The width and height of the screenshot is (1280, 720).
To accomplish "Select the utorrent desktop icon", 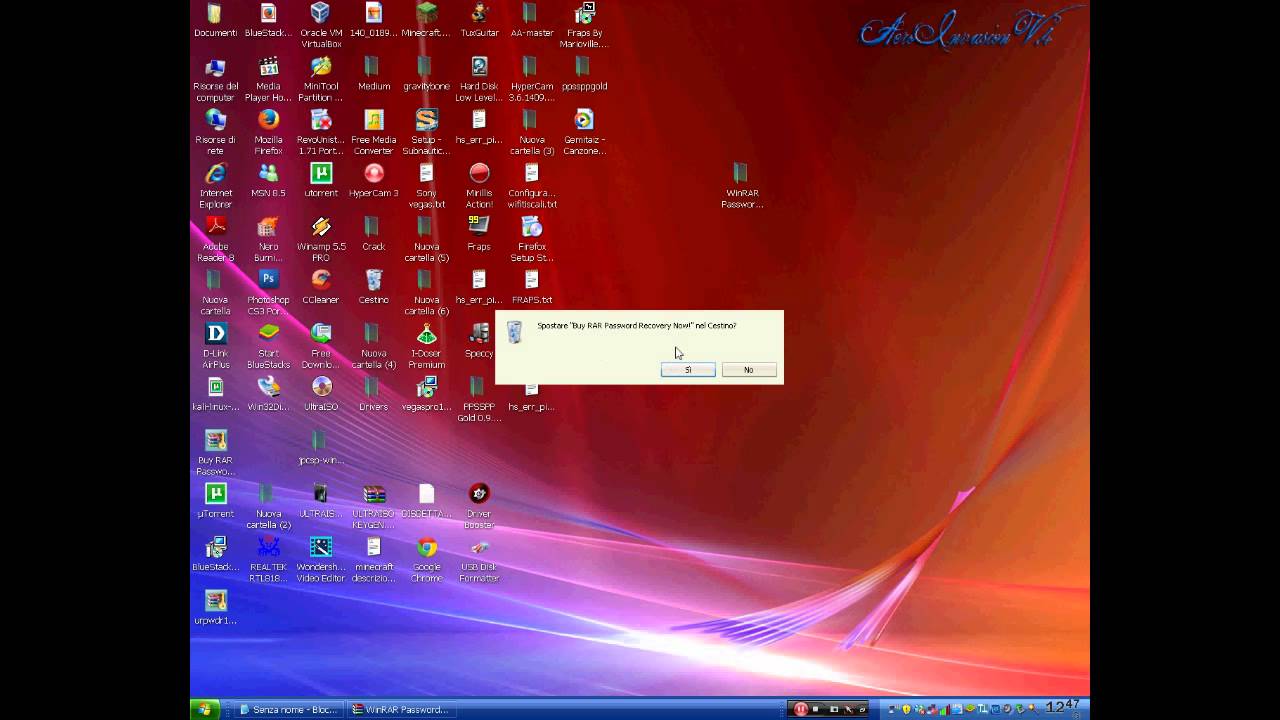I will click(321, 181).
